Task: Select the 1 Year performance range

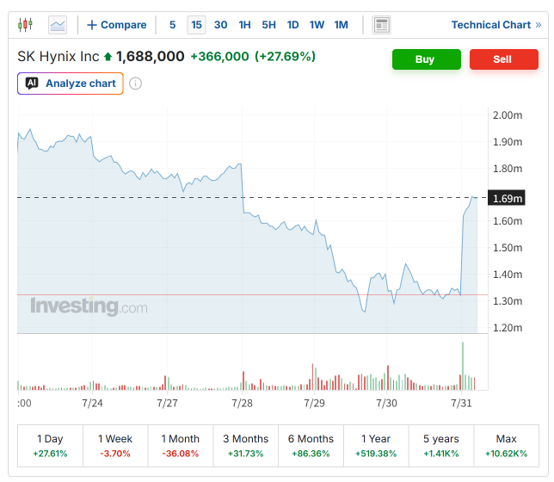Action: click(x=376, y=446)
